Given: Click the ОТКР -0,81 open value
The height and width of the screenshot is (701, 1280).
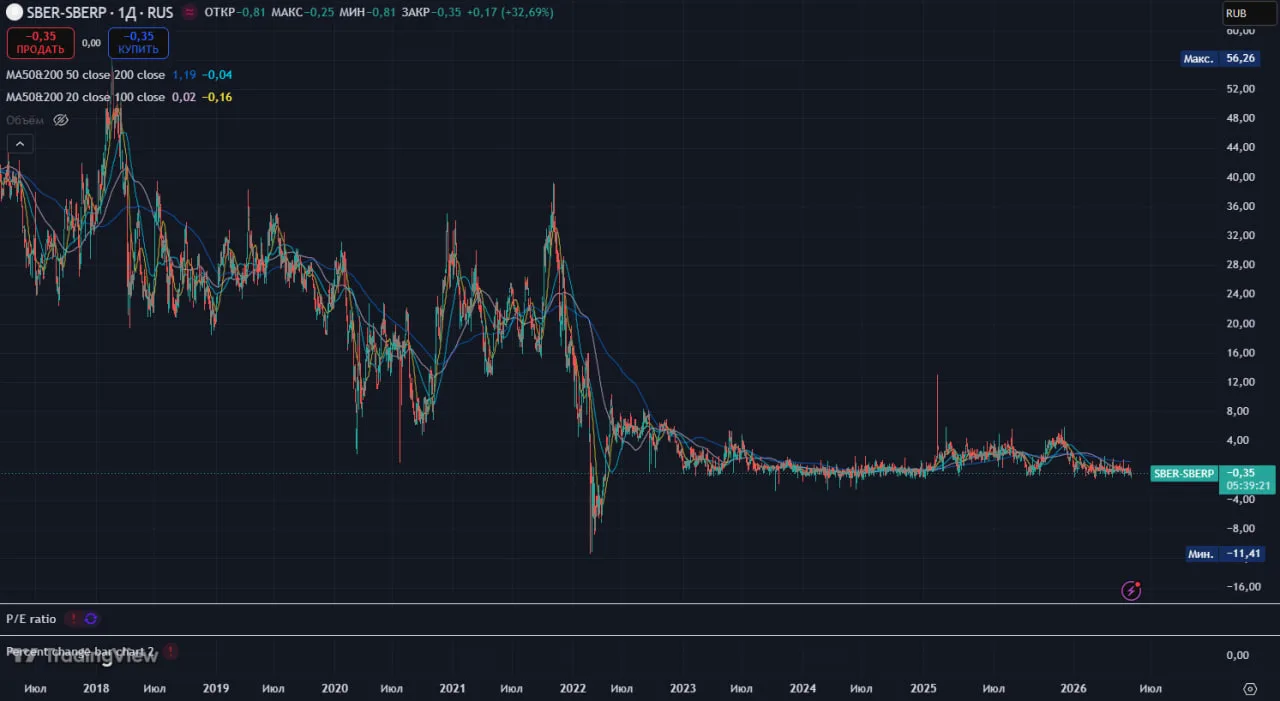Looking at the screenshot, I should tap(233, 13).
